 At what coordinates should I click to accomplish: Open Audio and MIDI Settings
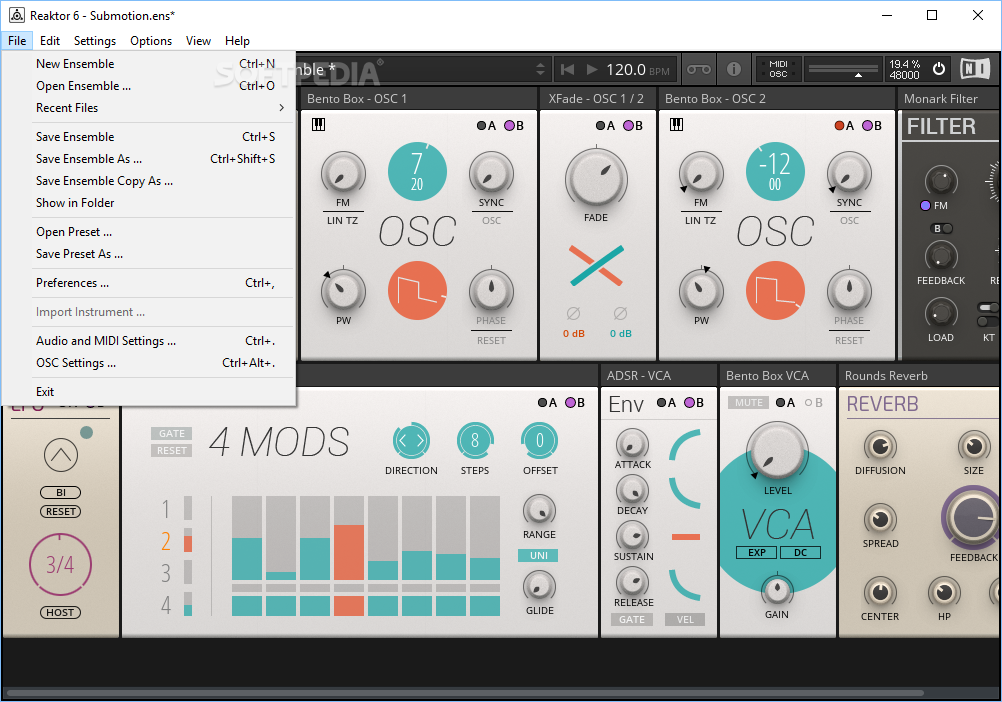(x=149, y=340)
